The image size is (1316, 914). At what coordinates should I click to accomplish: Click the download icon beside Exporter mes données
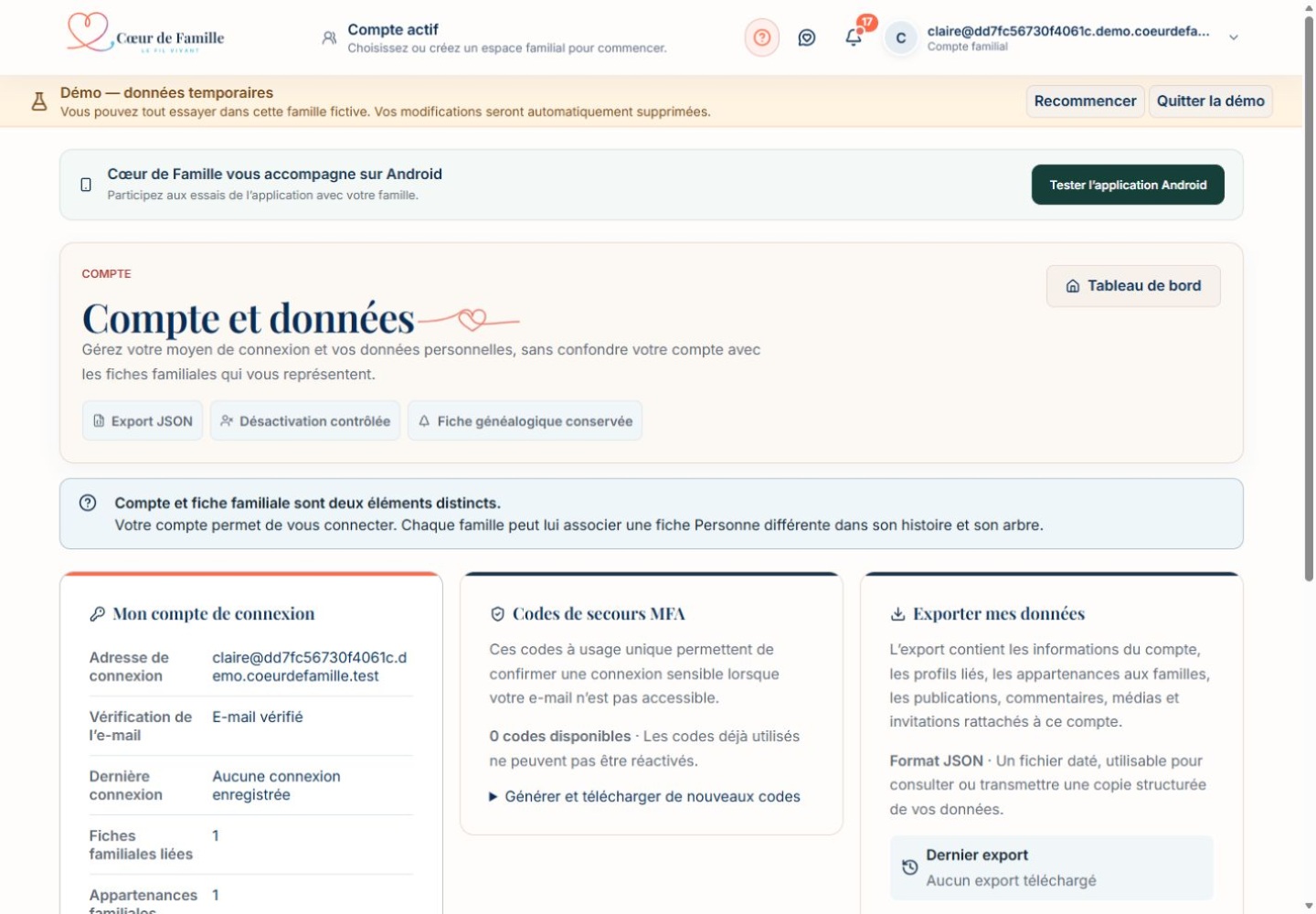897,614
